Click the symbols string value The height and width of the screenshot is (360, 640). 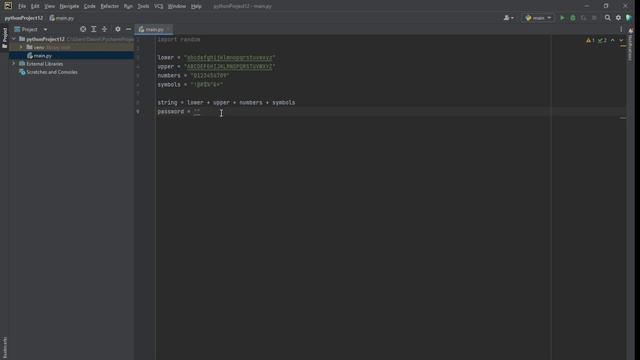pyautogui.click(x=207, y=84)
